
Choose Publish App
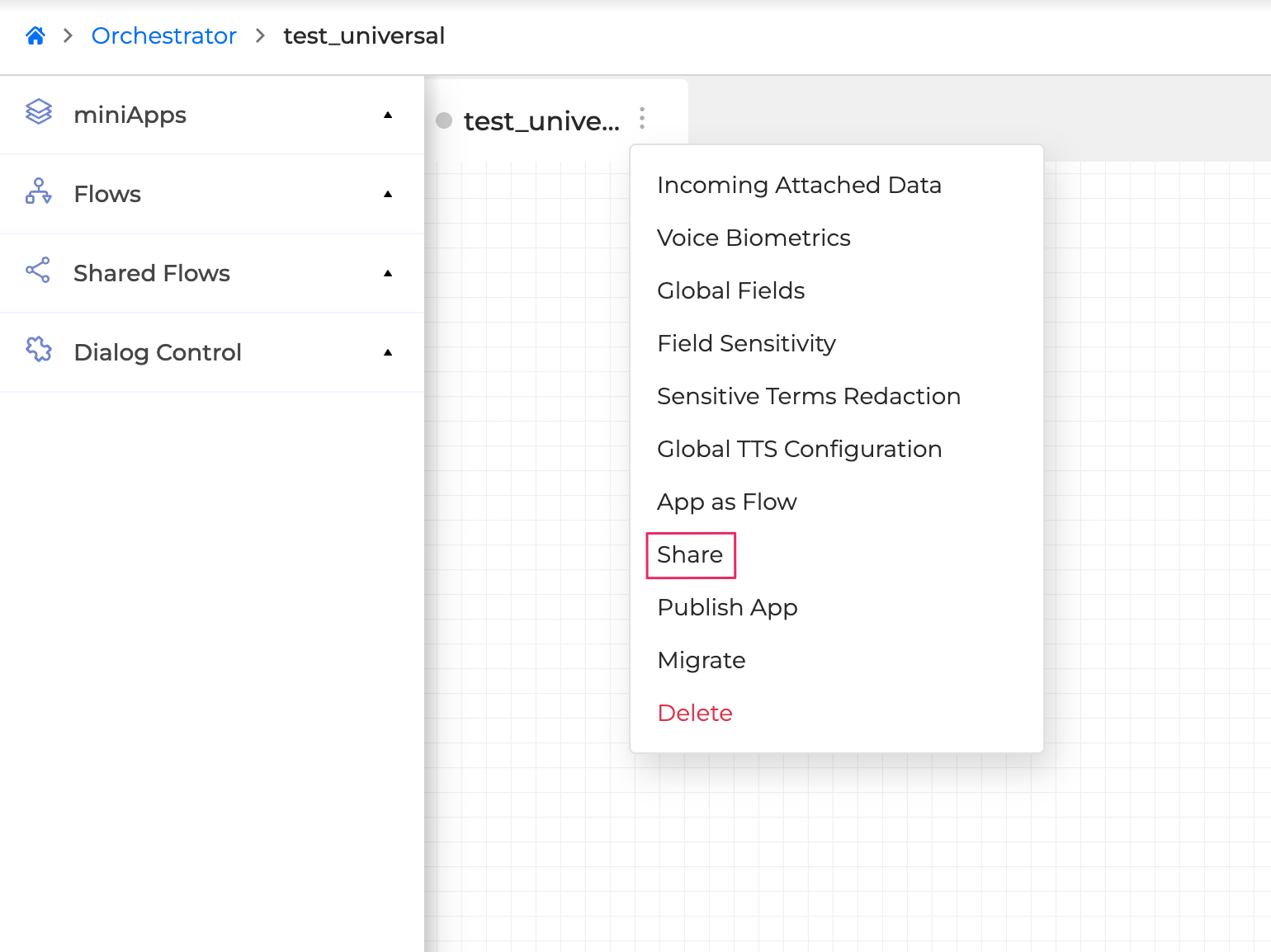[727, 607]
